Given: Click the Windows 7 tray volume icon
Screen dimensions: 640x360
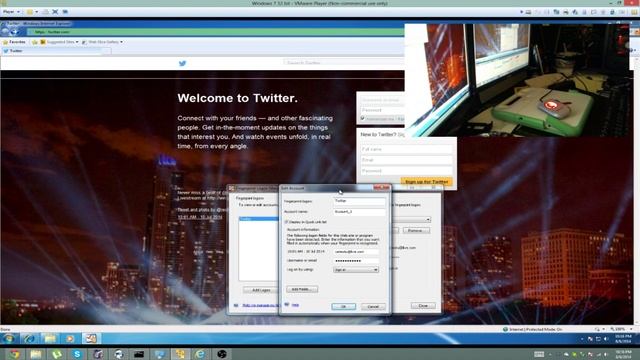Looking at the screenshot, I should point(606,339).
